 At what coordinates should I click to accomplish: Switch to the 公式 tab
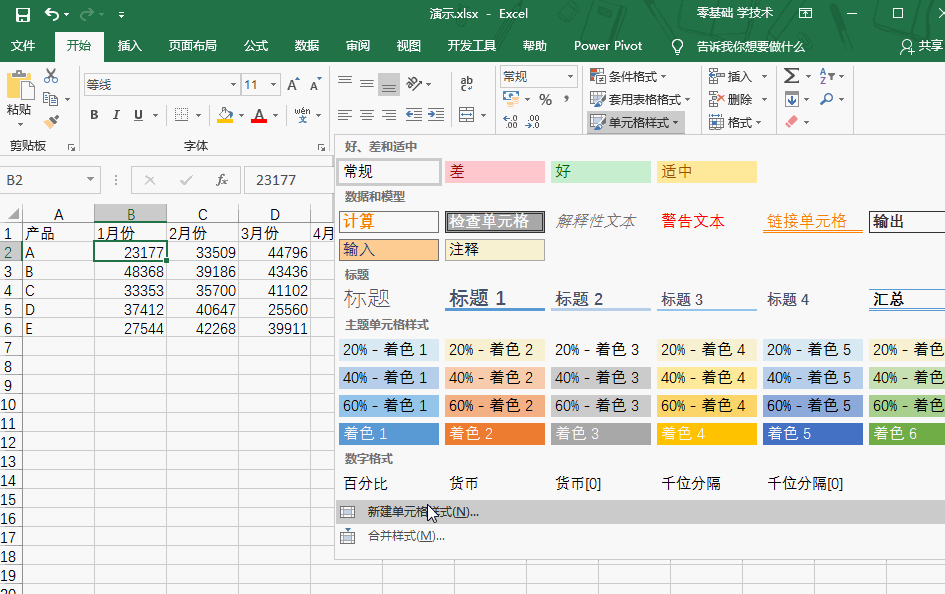[x=256, y=46]
